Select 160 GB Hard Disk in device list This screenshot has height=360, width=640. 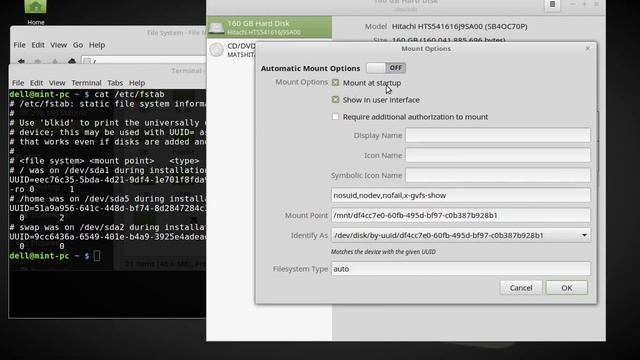[269, 27]
